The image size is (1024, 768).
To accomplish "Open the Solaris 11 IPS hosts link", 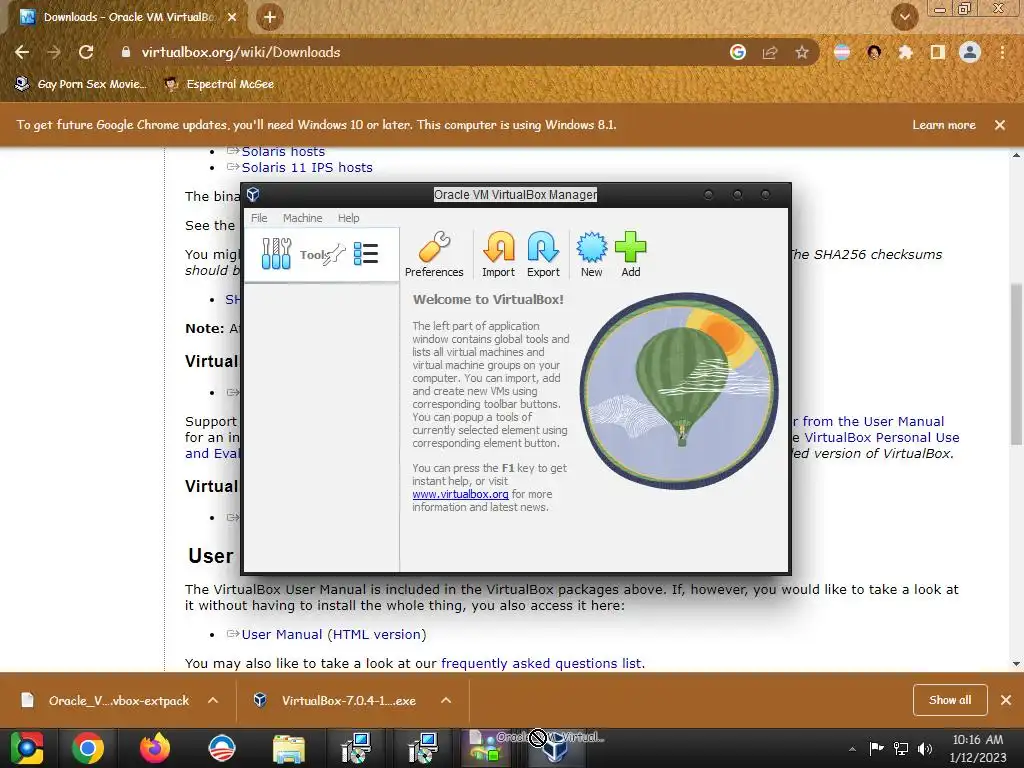I will point(307,168).
